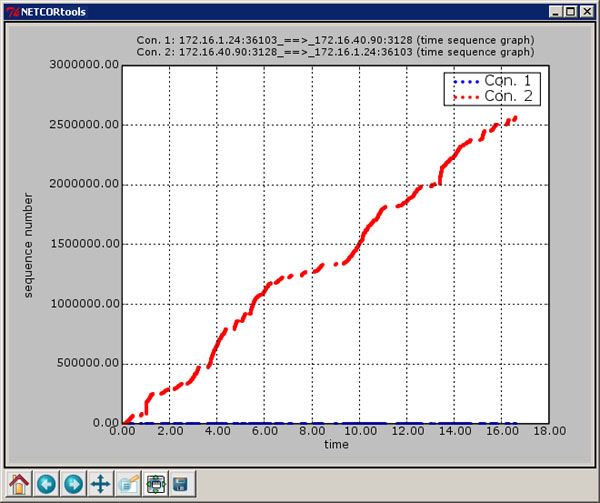This screenshot has height=503, width=600.
Task: Click the 8.00 x-axis tick label
Action: coord(312,431)
